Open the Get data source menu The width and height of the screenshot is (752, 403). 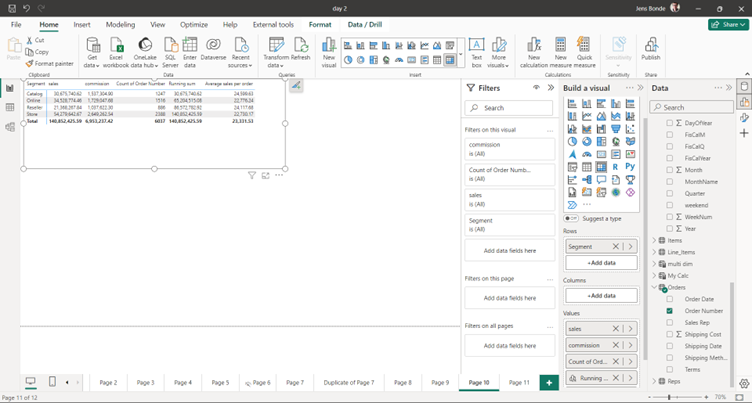[92, 53]
